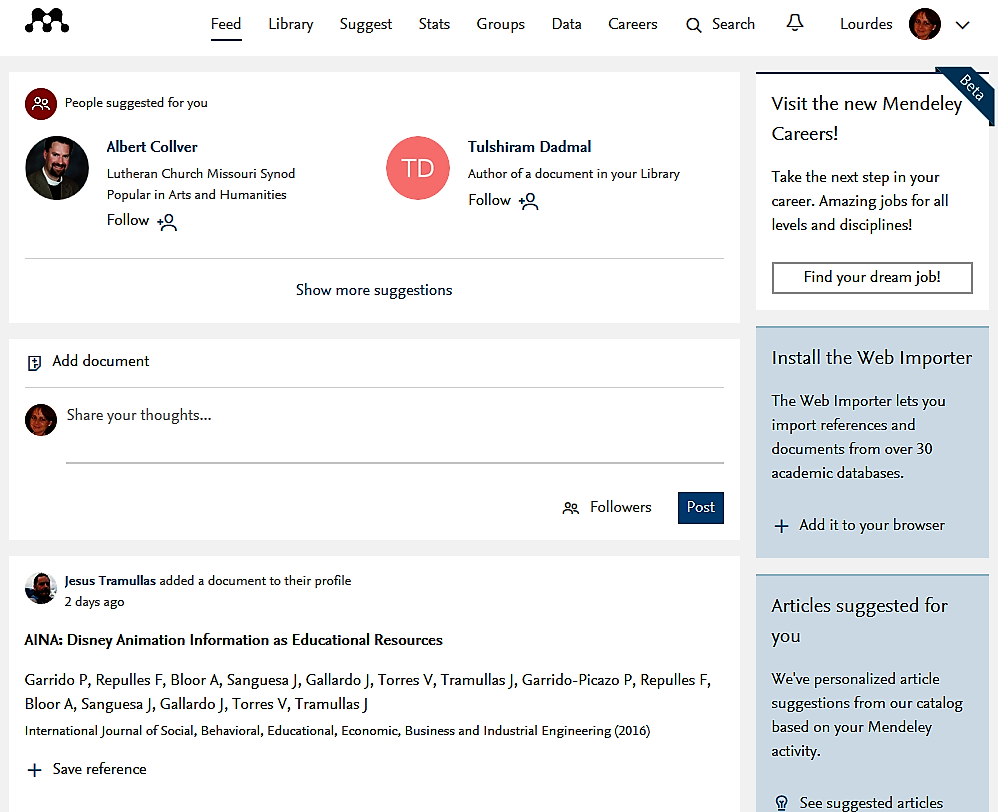The width and height of the screenshot is (998, 812).
Task: Click the Add document icon
Action: tap(34, 363)
